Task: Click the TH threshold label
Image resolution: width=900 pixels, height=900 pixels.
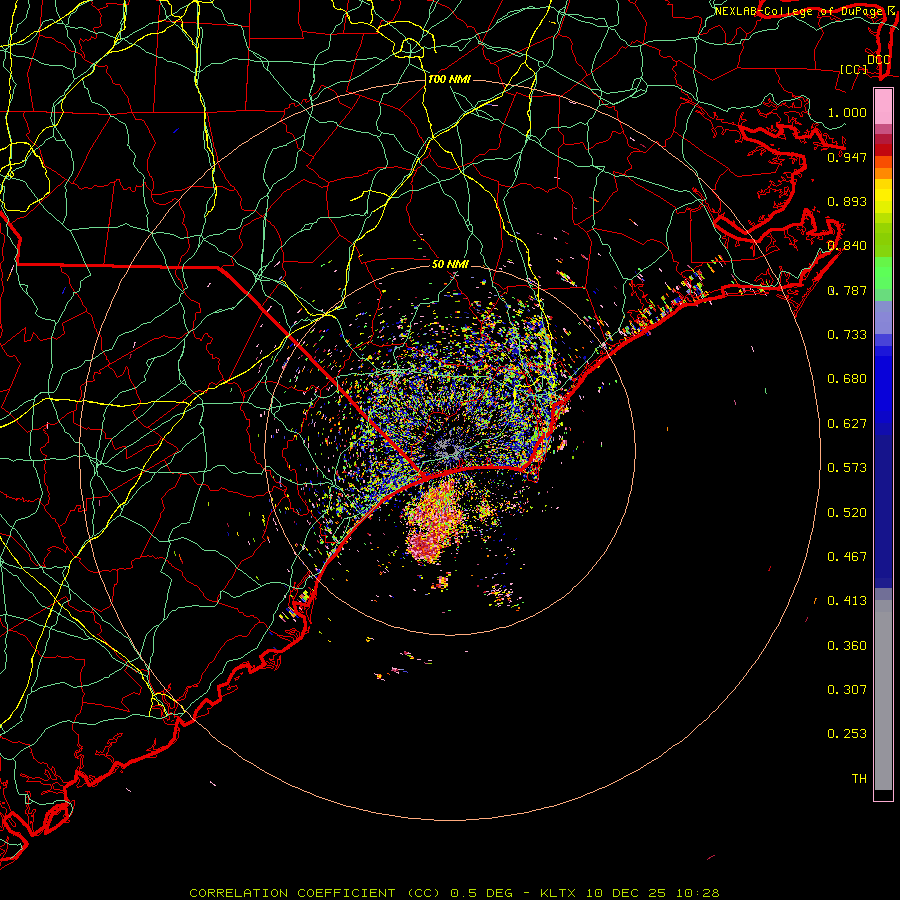Action: [859, 779]
